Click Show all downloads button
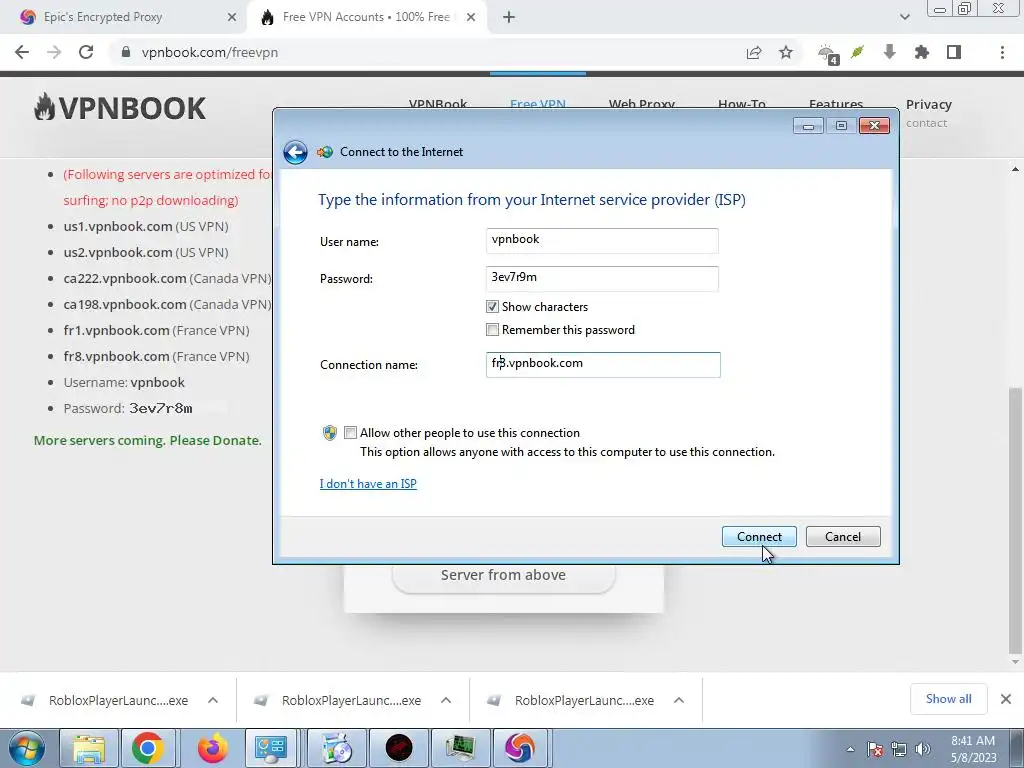This screenshot has height=768, width=1024. click(948, 699)
